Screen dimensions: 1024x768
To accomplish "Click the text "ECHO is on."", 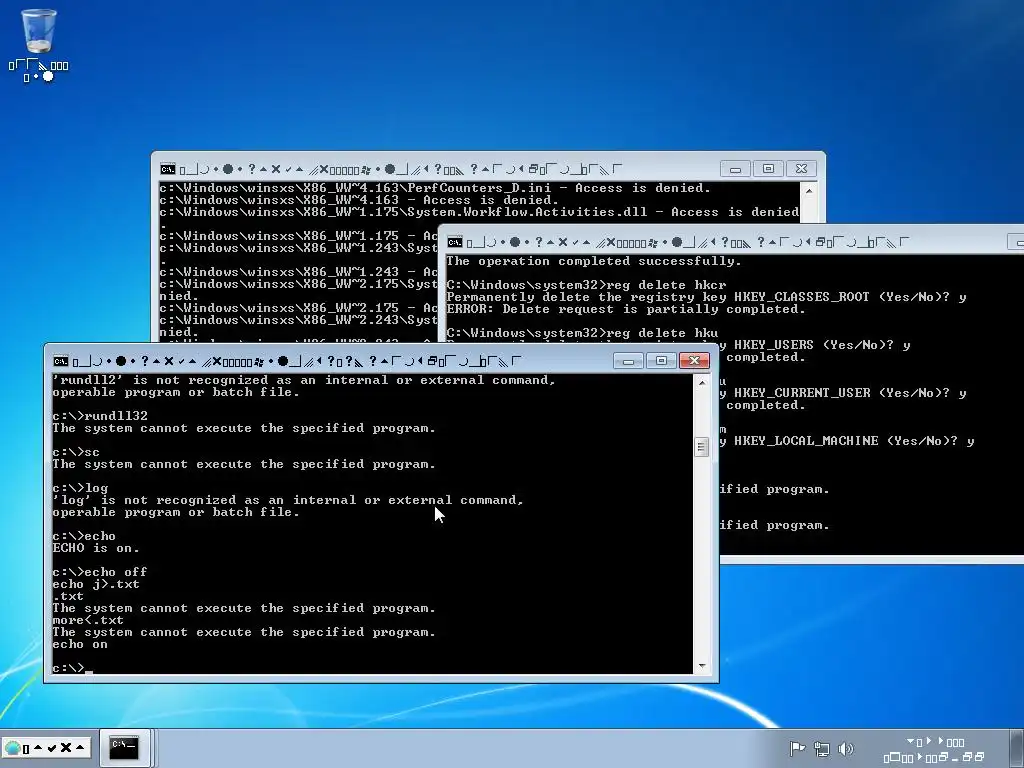I will (95, 548).
